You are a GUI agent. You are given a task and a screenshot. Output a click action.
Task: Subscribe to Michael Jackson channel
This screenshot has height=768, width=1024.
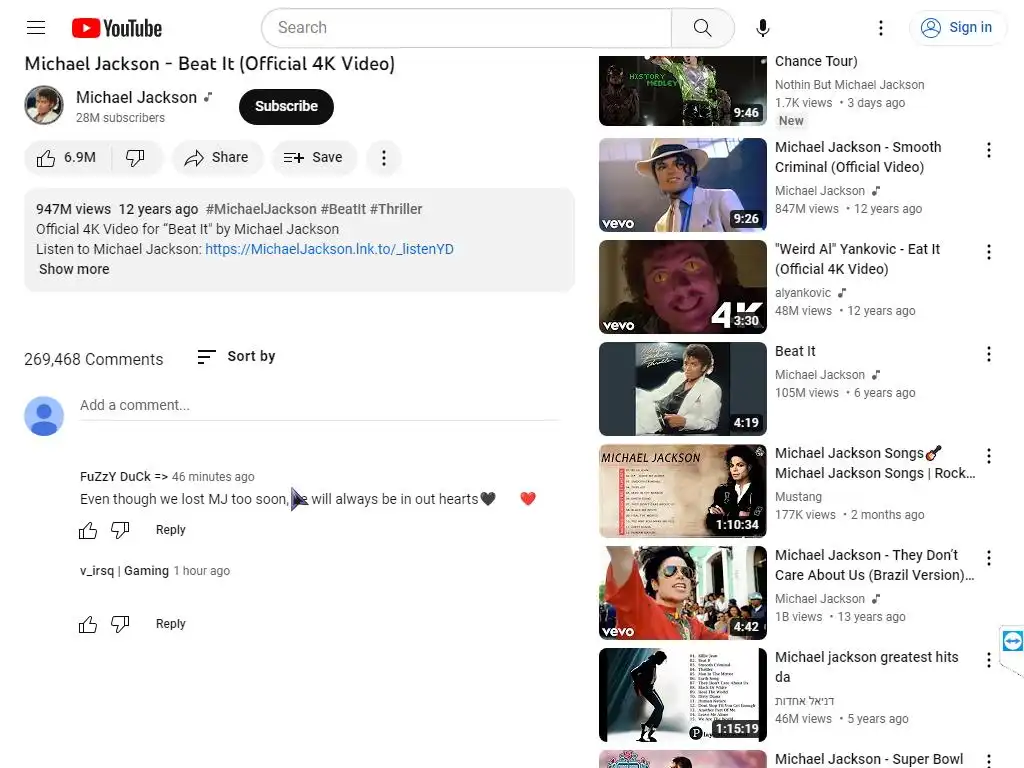pos(286,106)
